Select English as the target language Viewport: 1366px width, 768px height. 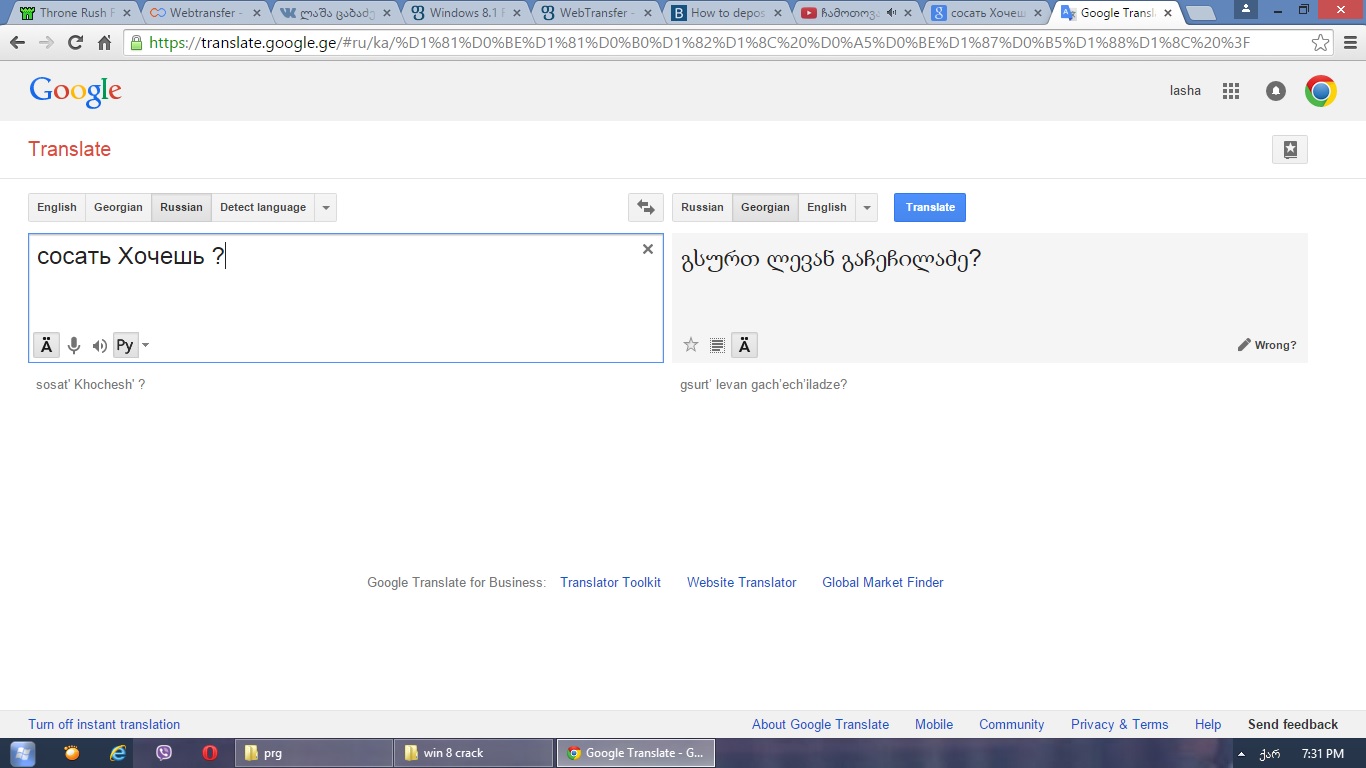827,207
